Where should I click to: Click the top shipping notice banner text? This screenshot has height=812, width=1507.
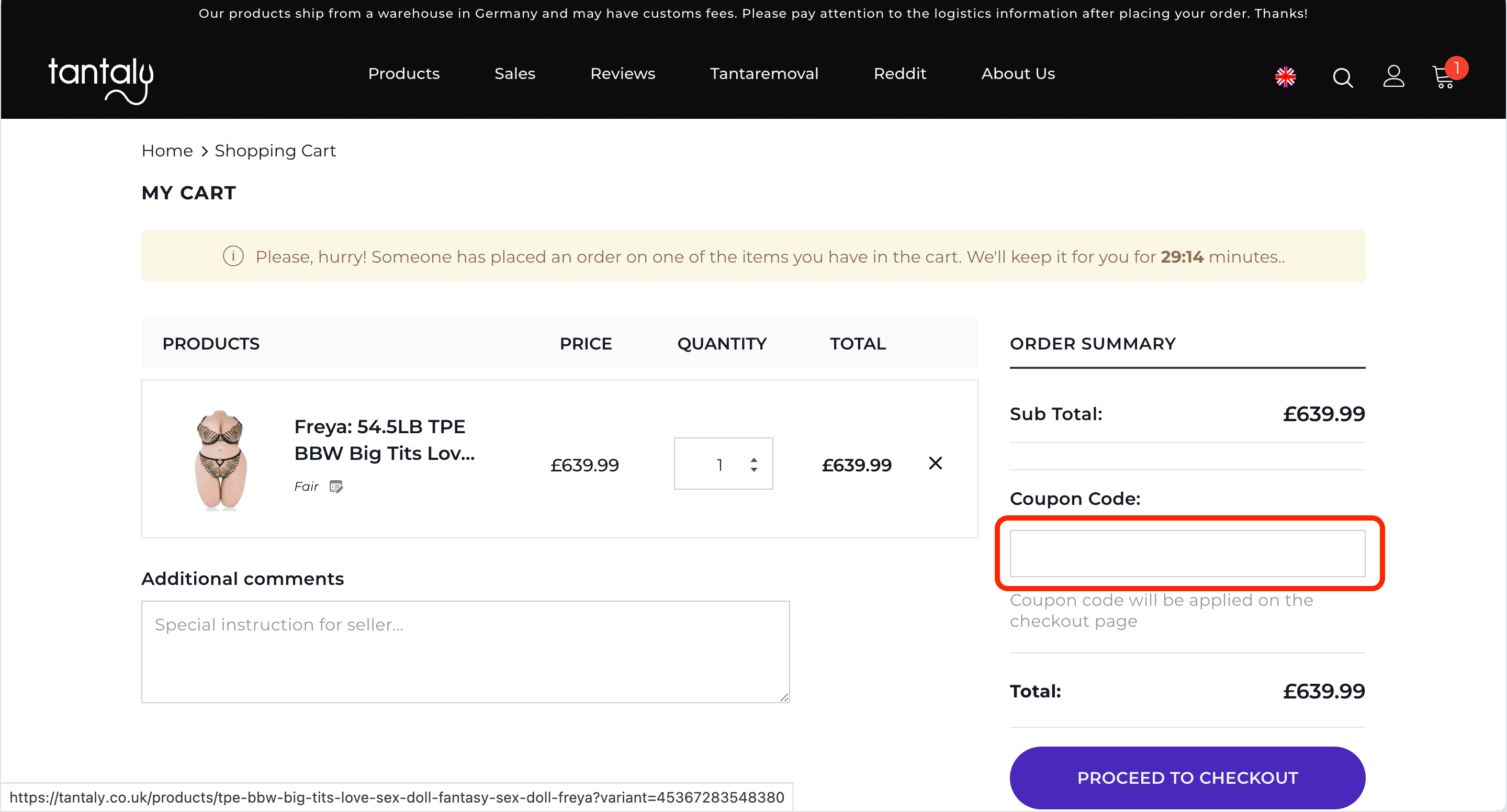[x=753, y=14]
